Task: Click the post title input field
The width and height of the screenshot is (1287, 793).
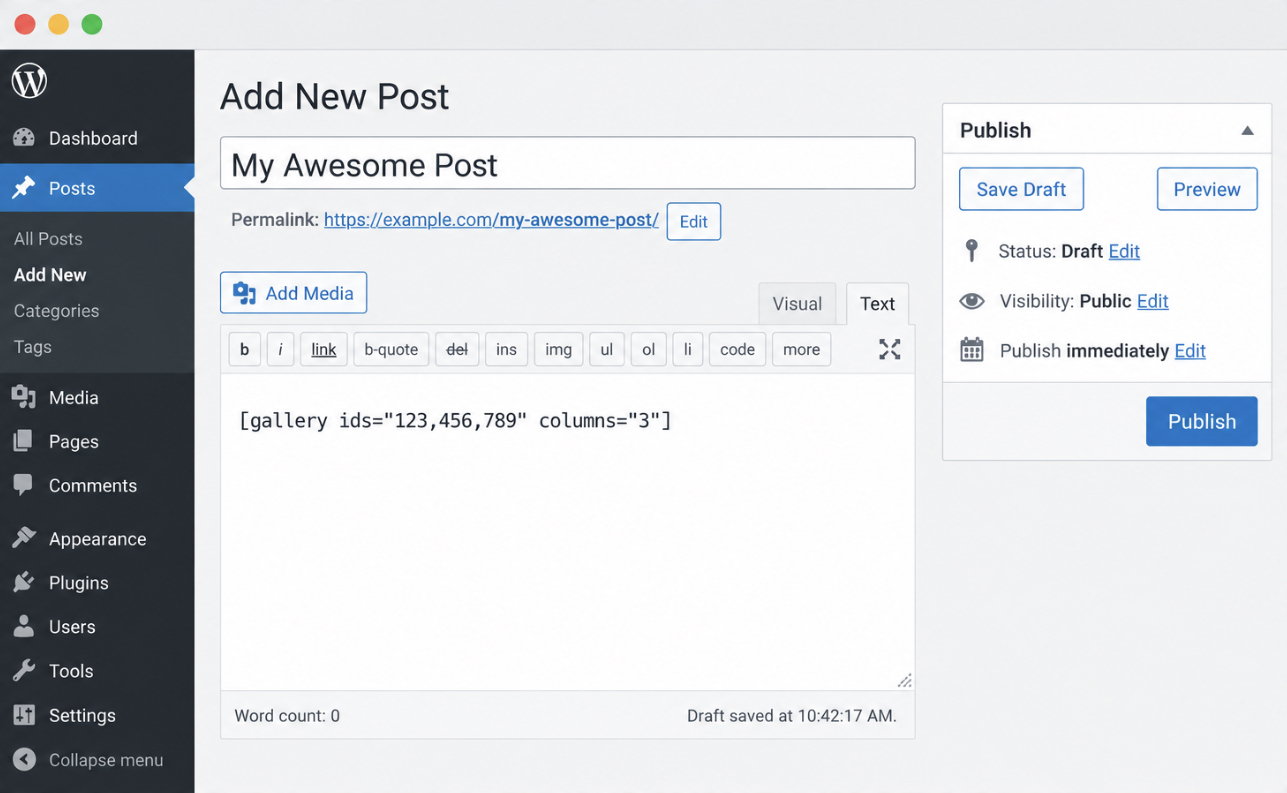Action: pos(567,163)
